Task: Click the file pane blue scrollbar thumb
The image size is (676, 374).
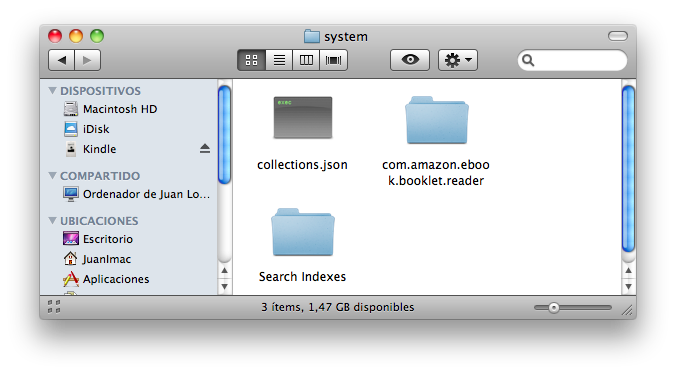Action: pos(628,168)
